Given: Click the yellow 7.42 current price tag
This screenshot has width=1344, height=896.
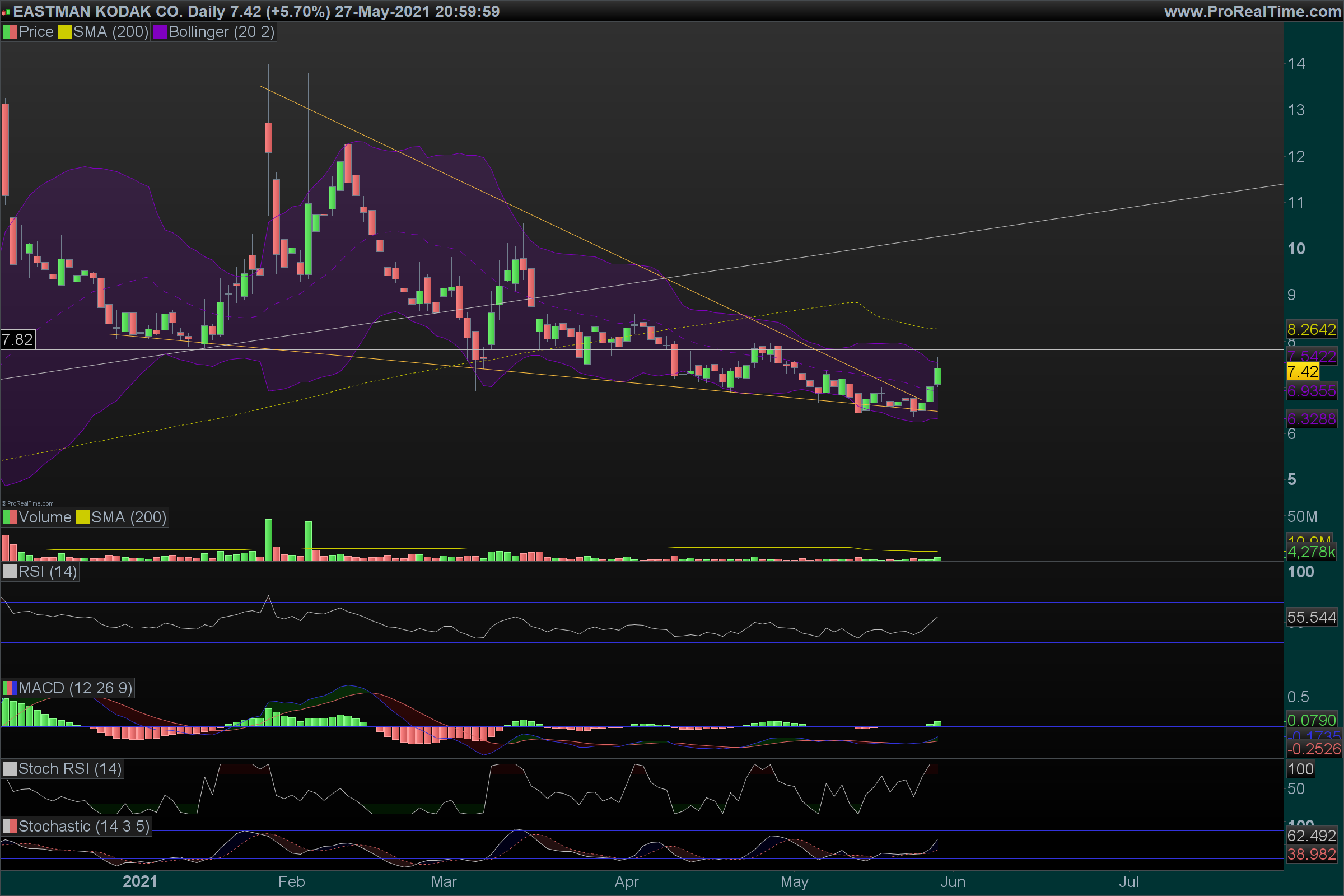Looking at the screenshot, I should 1303,372.
